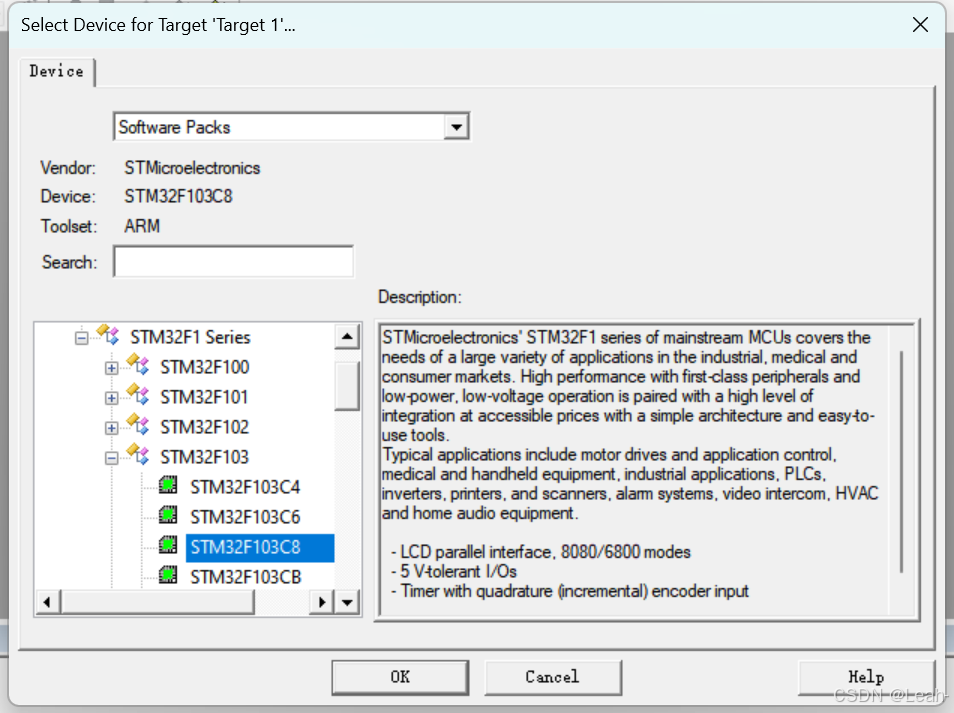Screen dimensions: 954x713
Task: Click the chip icon beside STM32F103C6
Action: coord(168,515)
